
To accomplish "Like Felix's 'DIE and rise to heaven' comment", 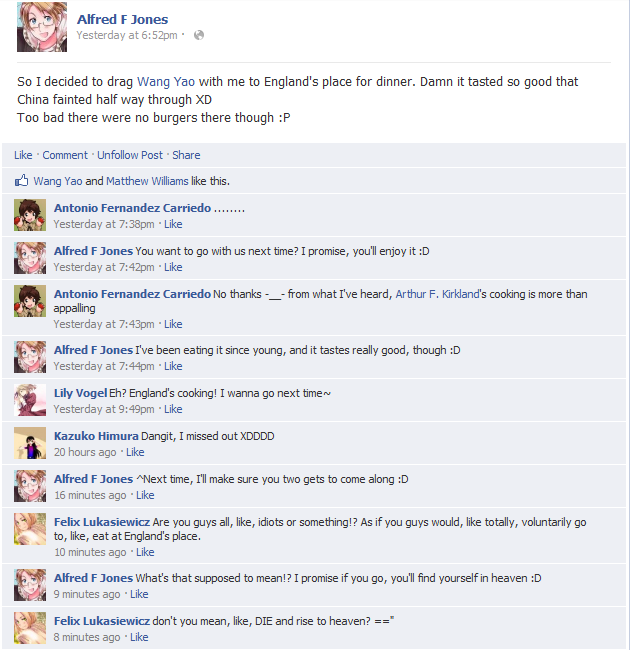I will pos(139,637).
